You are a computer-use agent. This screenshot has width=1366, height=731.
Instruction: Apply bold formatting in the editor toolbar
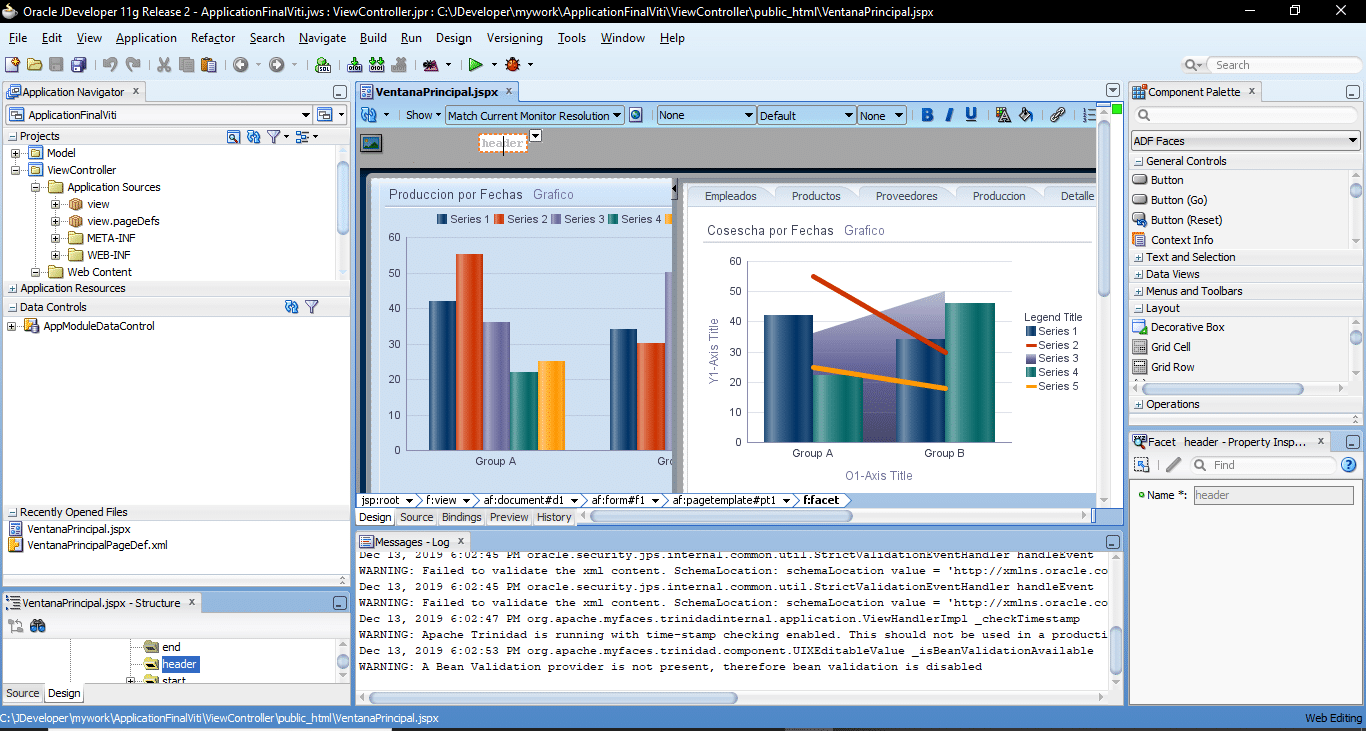(x=927, y=115)
